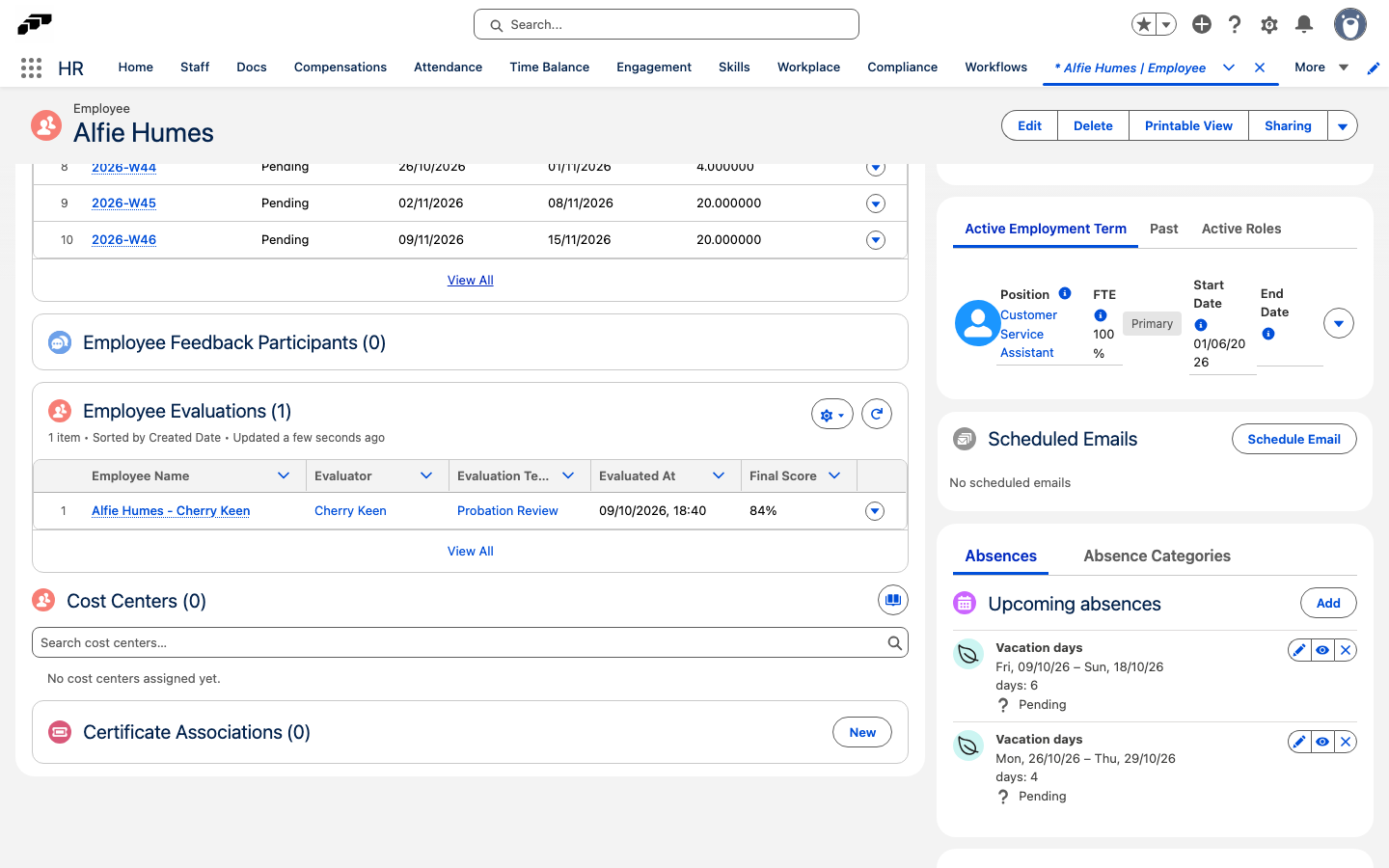Viewport: 1389px width, 868px height.
Task: Cancel the 26/10/26 vacation absence
Action: coord(1346,742)
